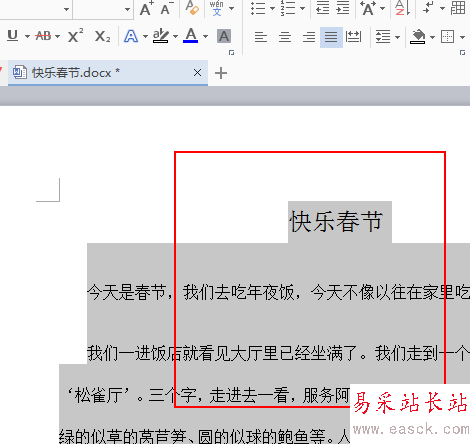
Task: Open the highlight color dropdown arrow
Action: (x=175, y=36)
